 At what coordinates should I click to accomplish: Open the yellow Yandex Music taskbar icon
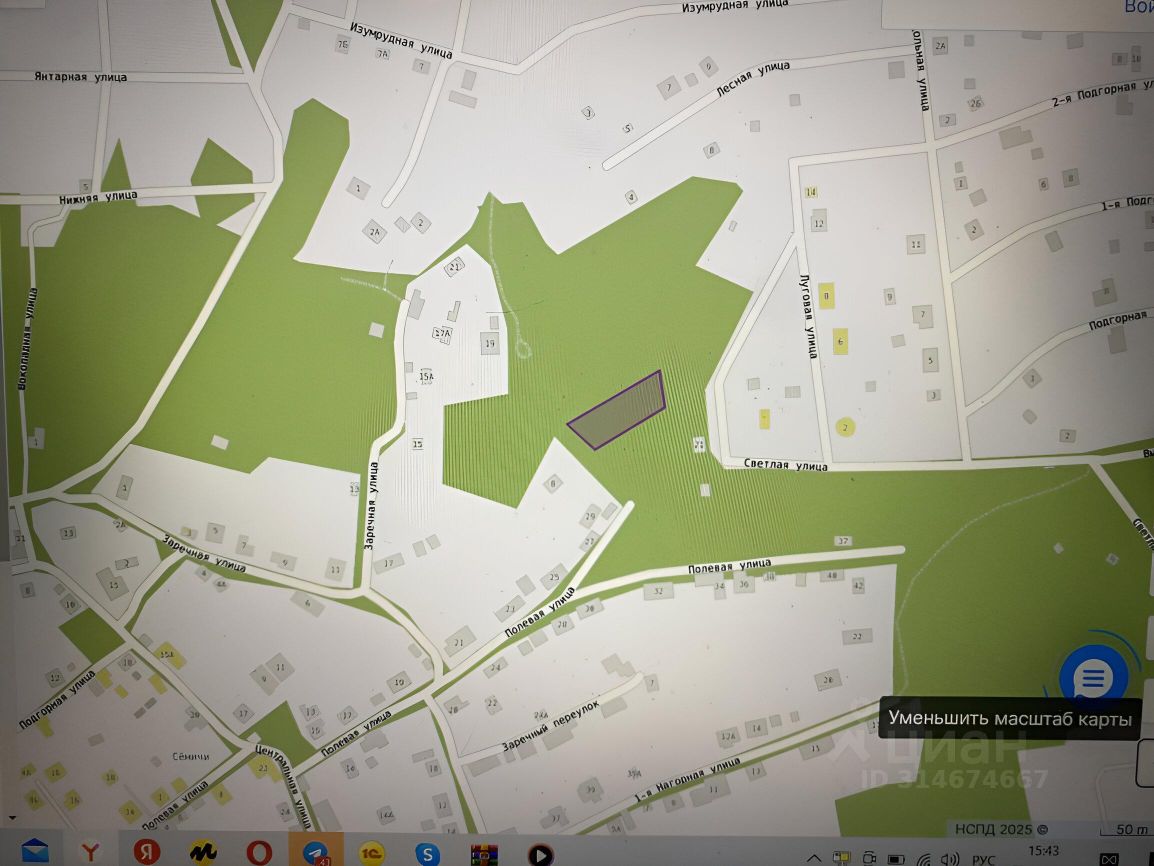[x=202, y=853]
